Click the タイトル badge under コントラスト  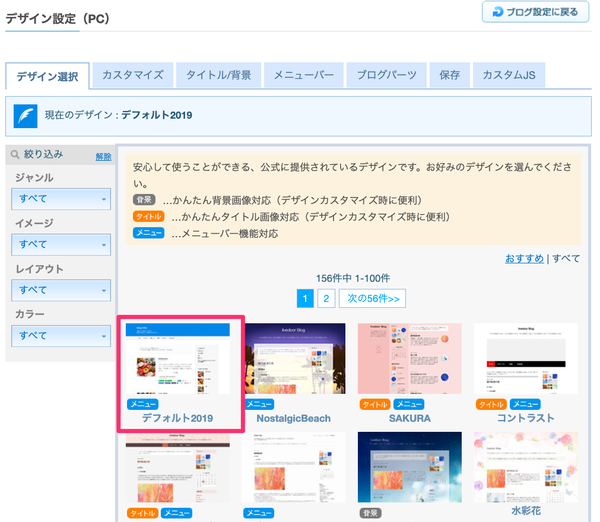pyautogui.click(x=491, y=404)
